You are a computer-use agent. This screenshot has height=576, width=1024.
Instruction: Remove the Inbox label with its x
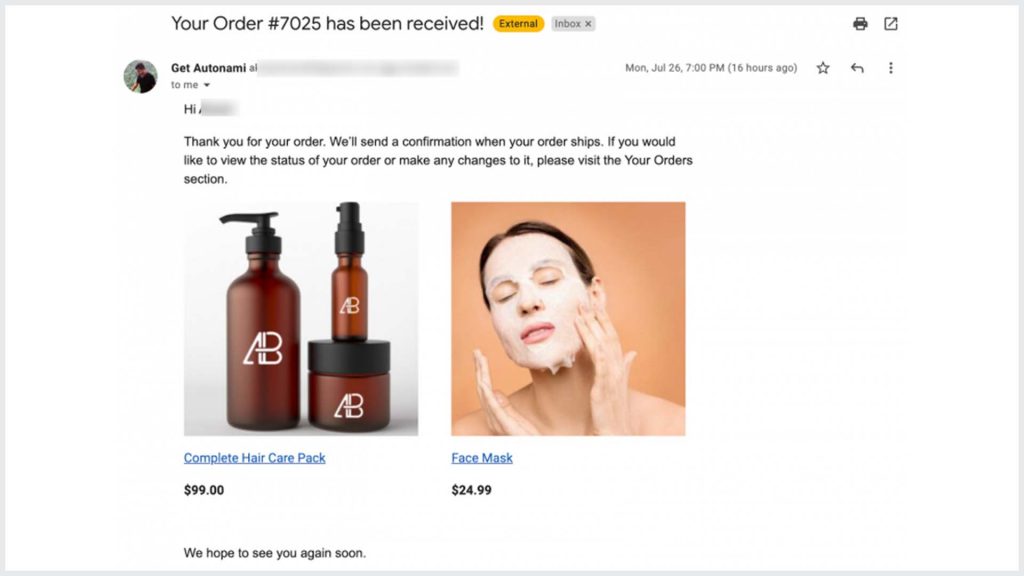point(588,24)
